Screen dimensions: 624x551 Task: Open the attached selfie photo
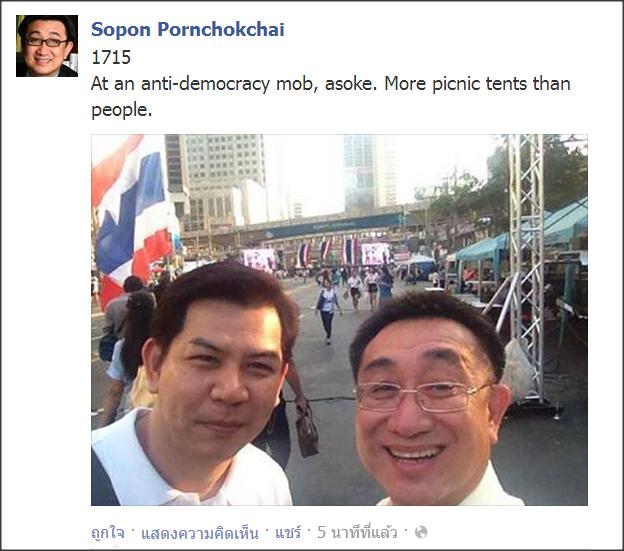click(x=339, y=320)
